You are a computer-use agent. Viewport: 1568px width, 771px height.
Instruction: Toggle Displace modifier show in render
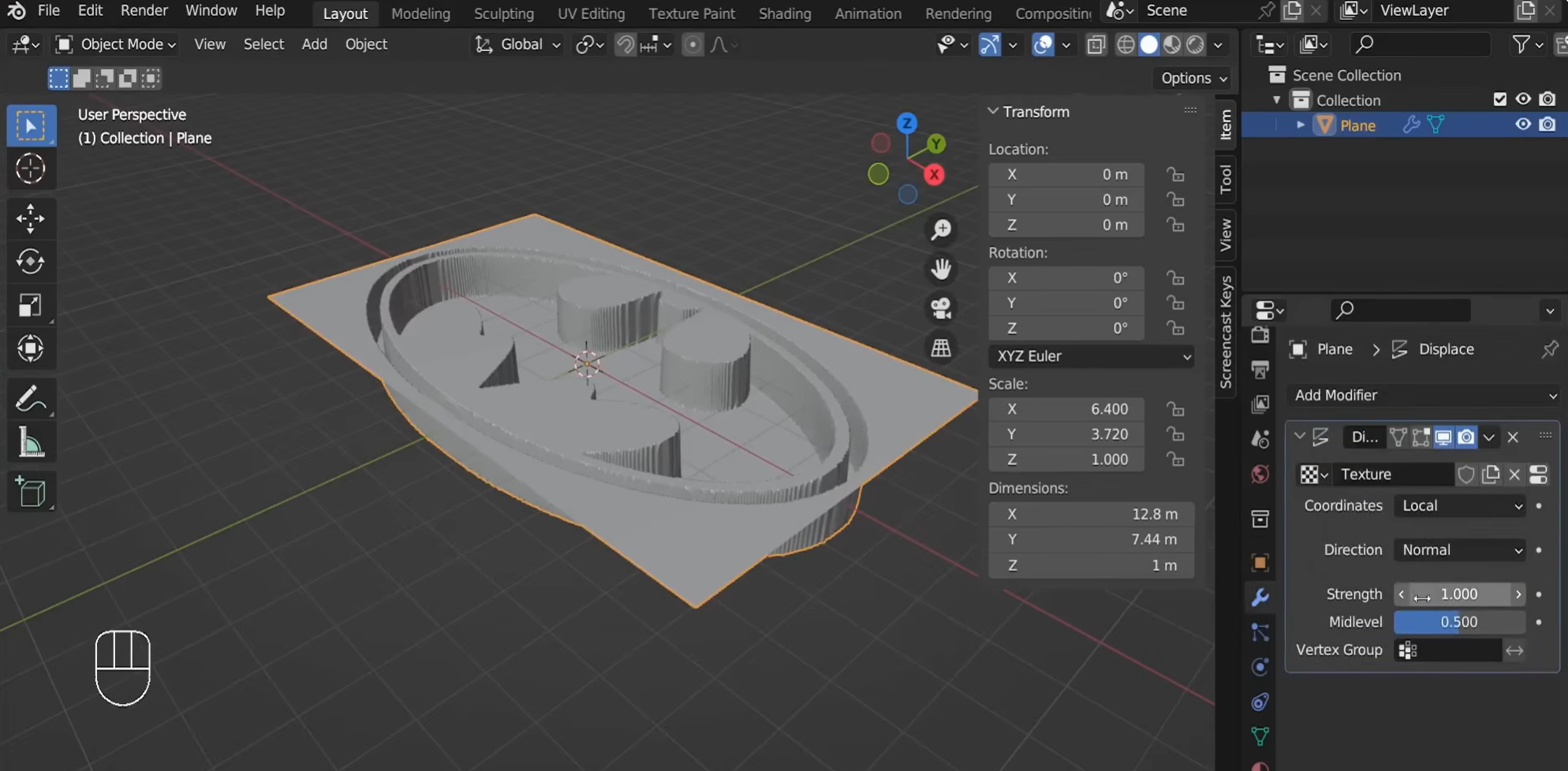(x=1465, y=436)
